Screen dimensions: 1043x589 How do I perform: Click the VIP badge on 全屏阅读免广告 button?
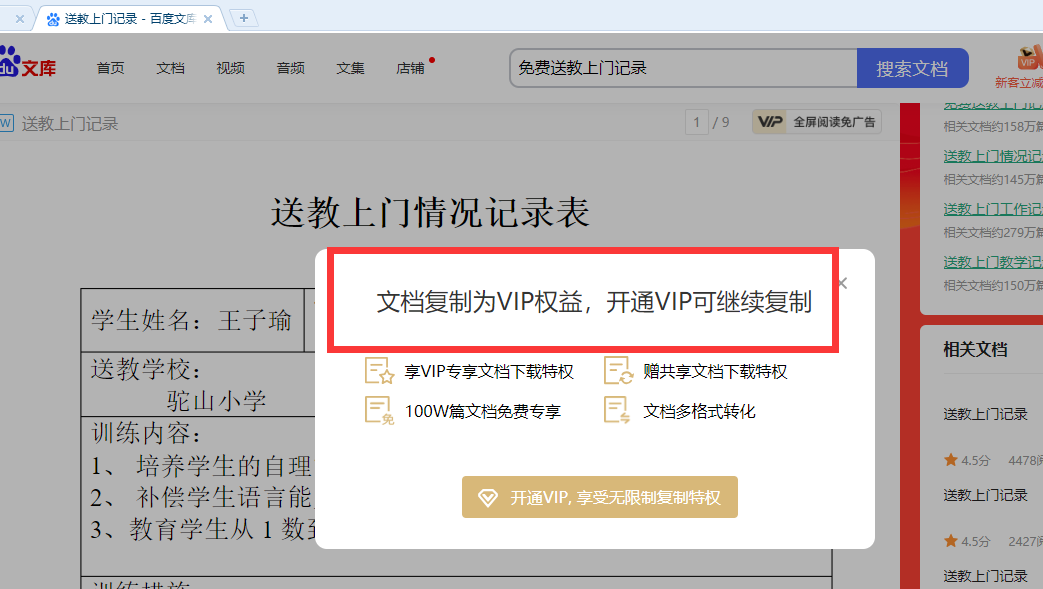click(x=769, y=122)
